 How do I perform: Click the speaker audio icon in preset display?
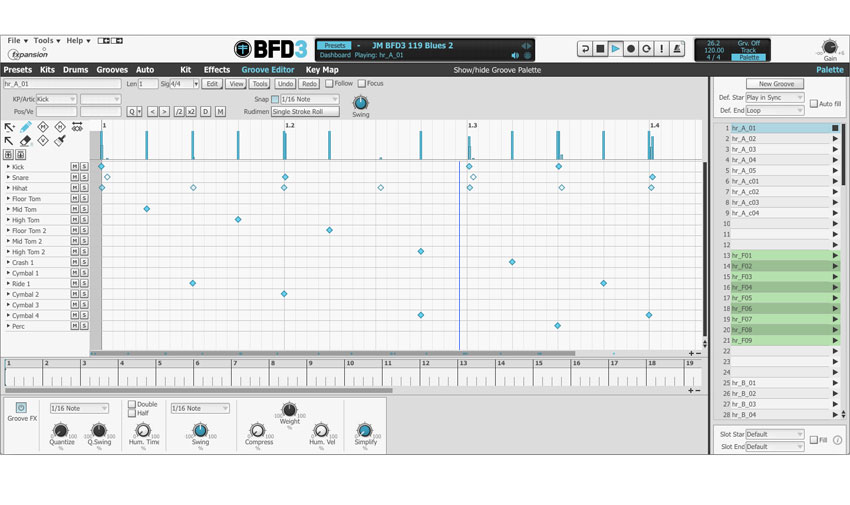[515, 55]
